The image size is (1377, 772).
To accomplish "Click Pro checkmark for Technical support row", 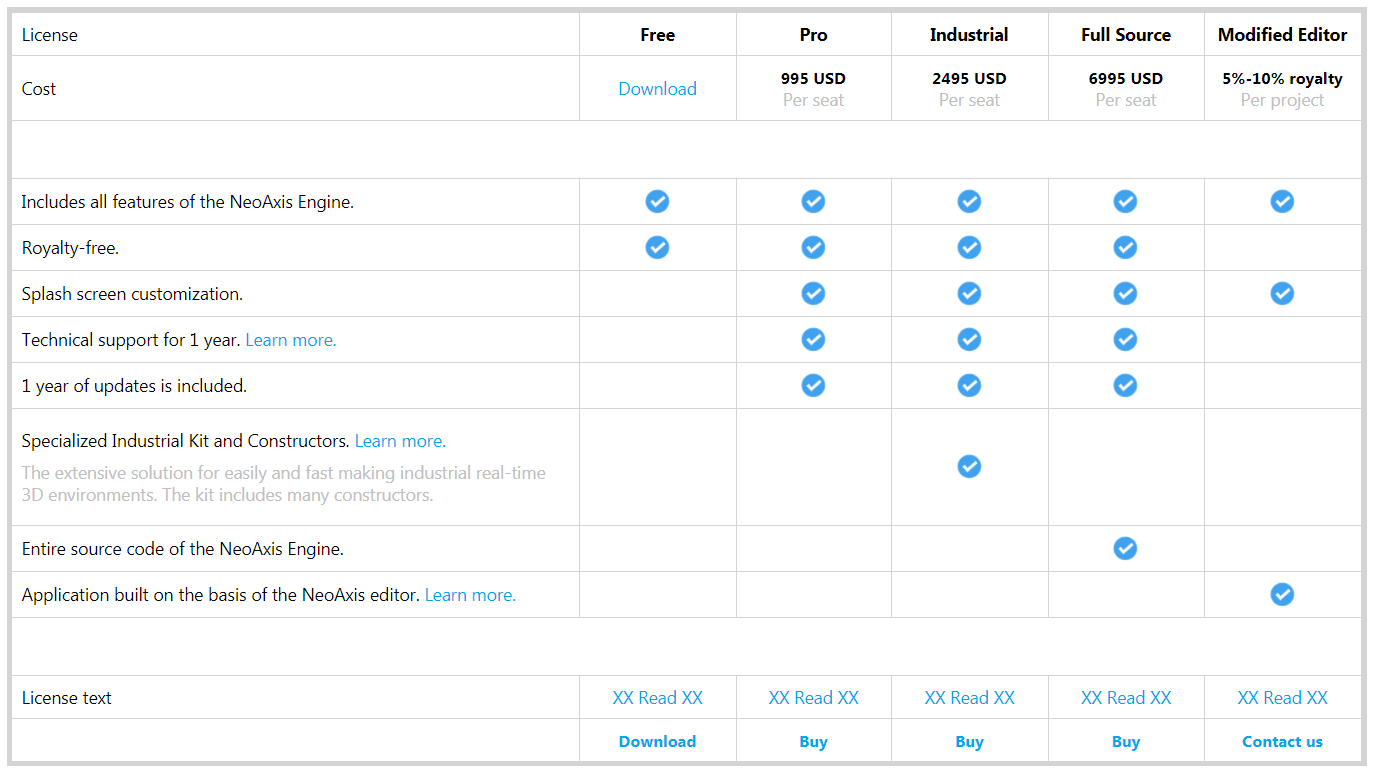I will [813, 339].
